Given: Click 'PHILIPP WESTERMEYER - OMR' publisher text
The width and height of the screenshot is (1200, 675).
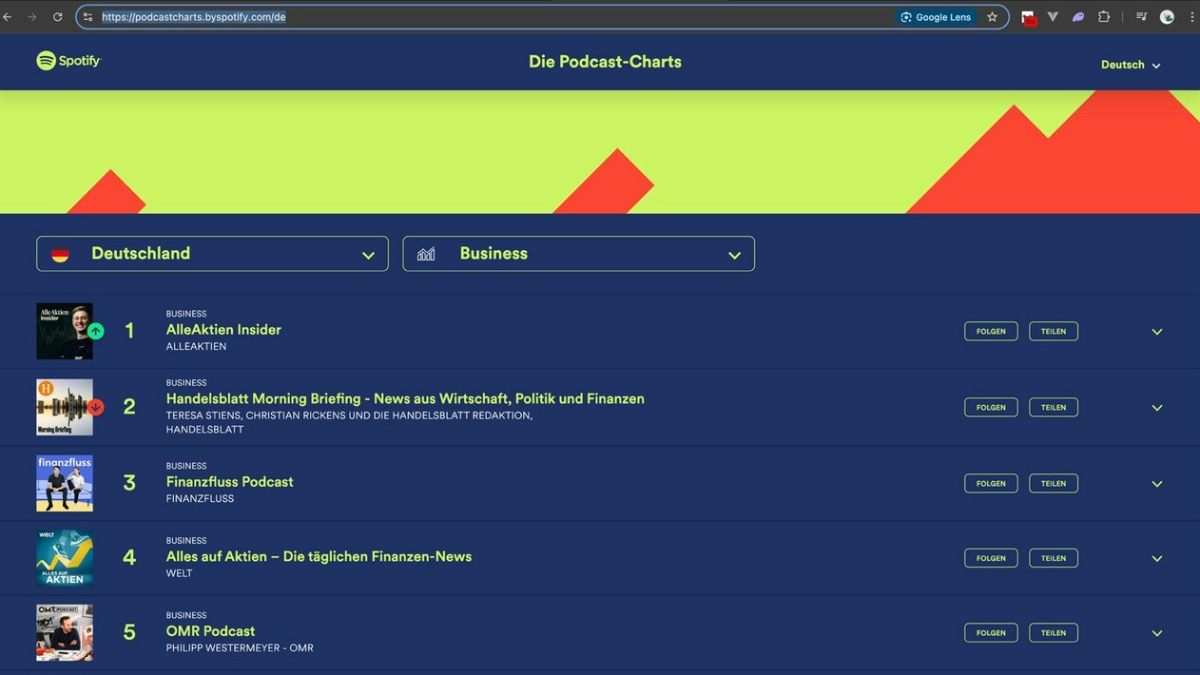Looking at the screenshot, I should [x=240, y=648].
